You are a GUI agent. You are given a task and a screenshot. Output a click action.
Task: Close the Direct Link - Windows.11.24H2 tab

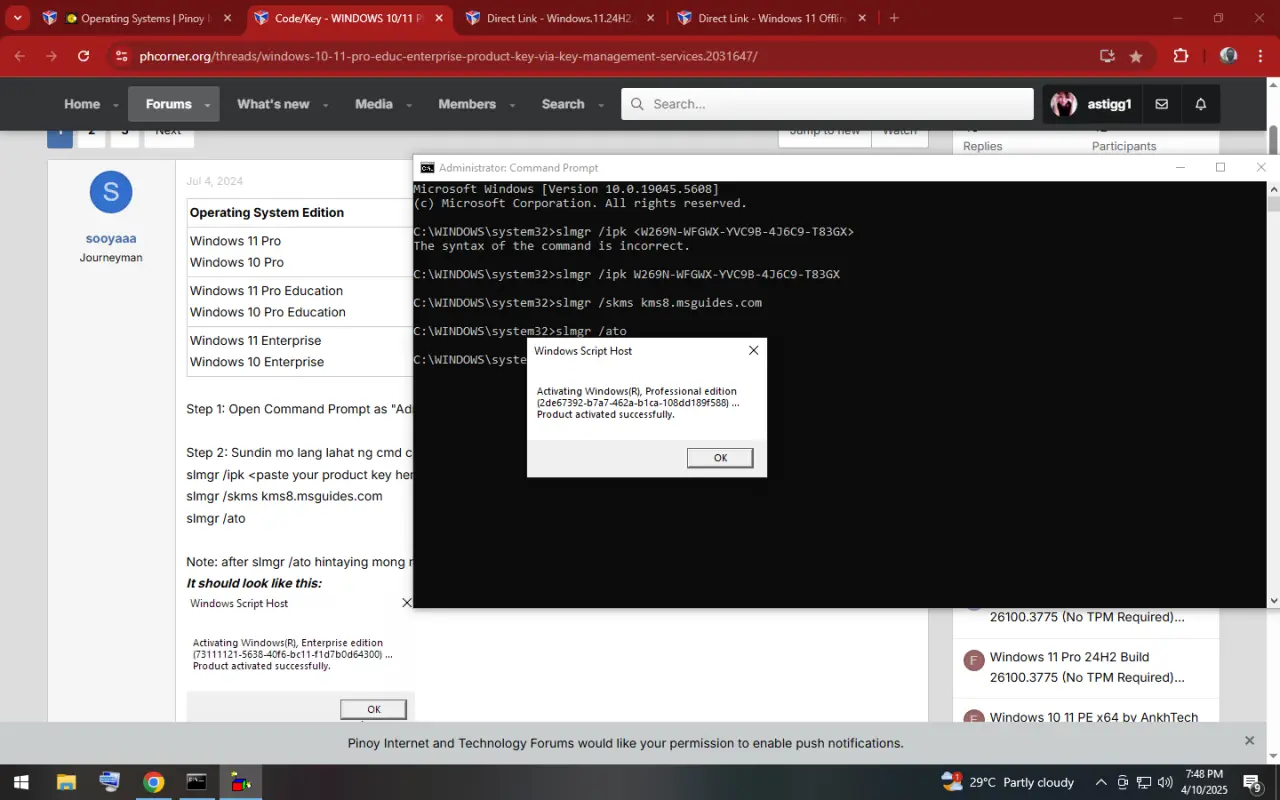[x=650, y=18]
